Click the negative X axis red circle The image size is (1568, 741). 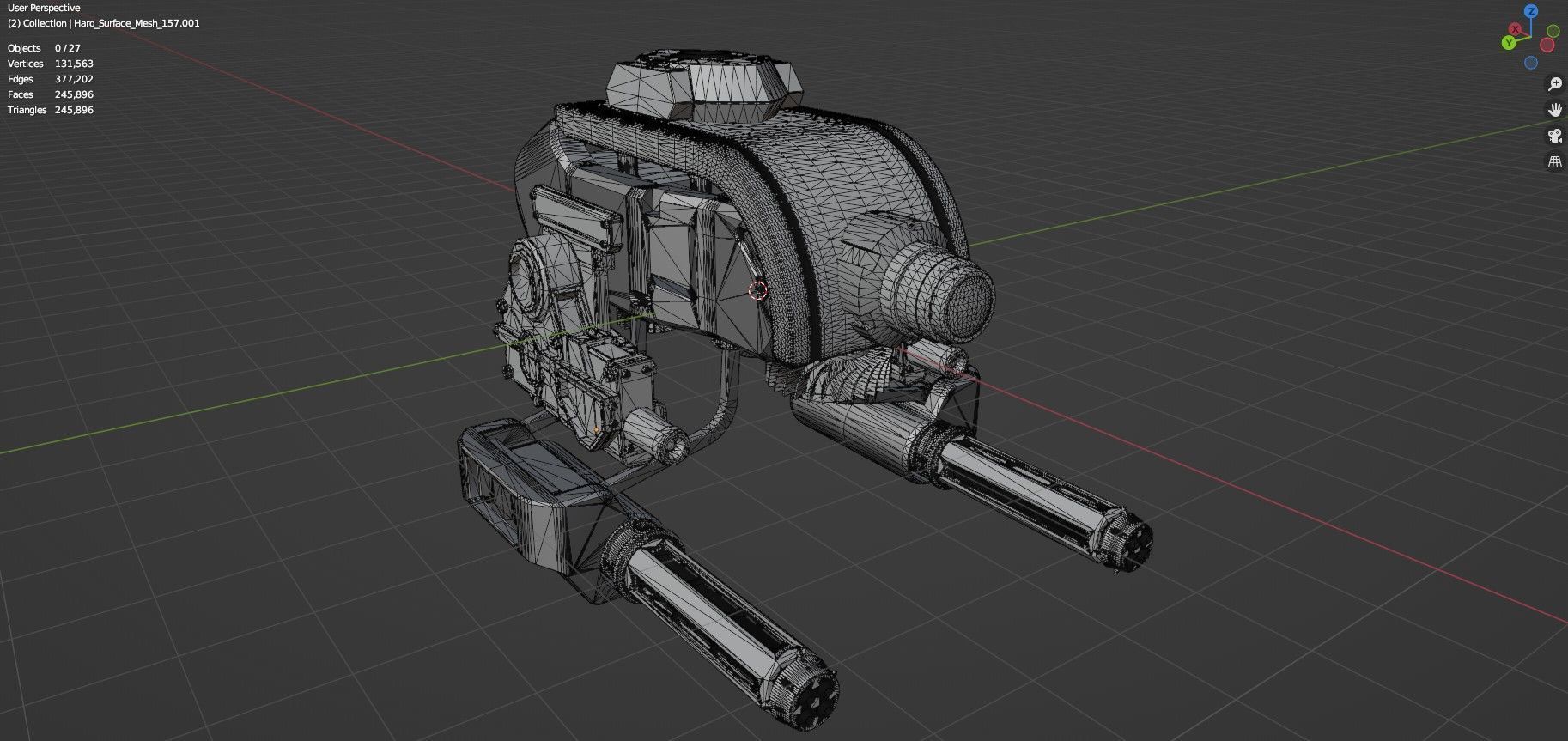[1548, 45]
